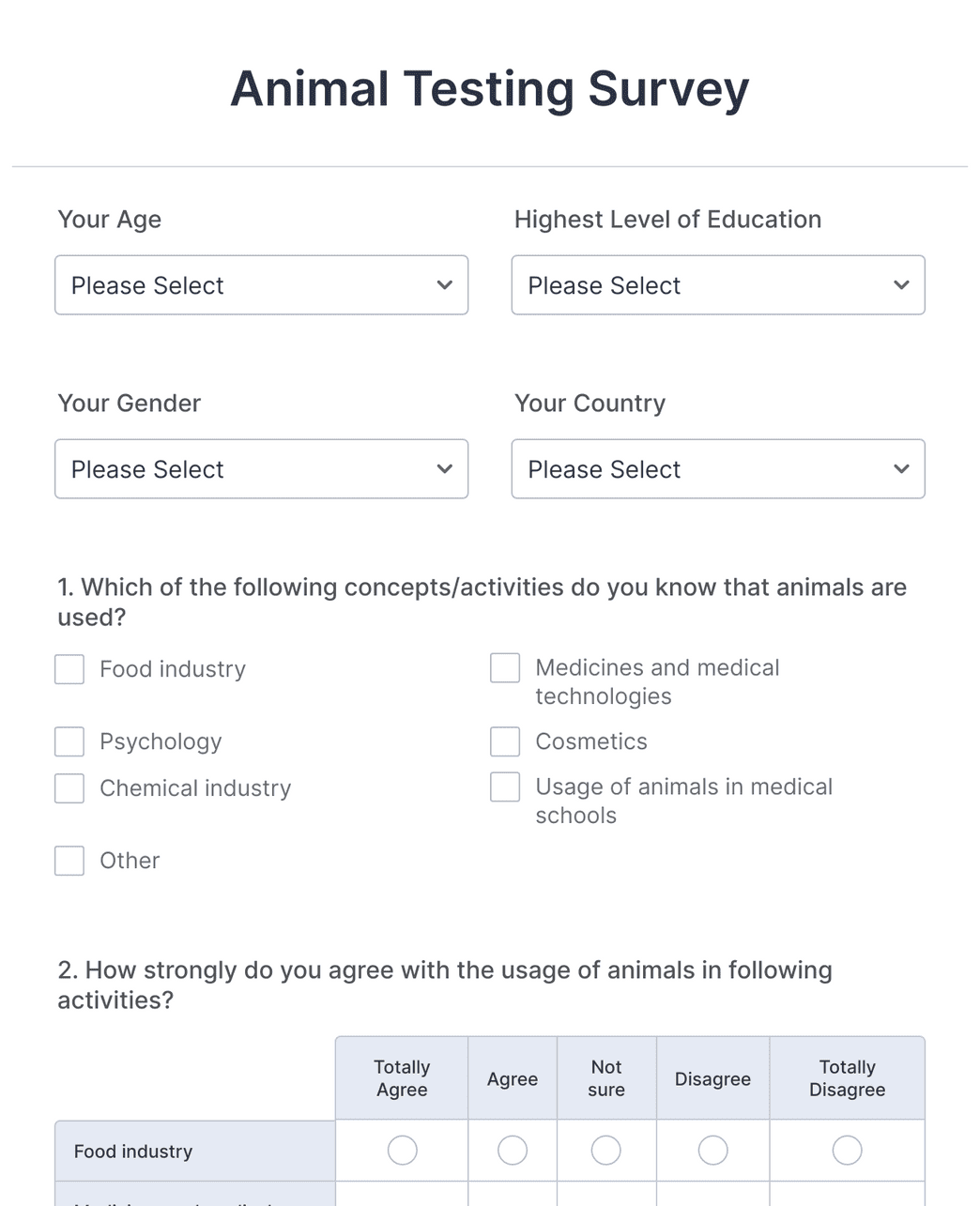Select Disagree for Food industry
This screenshot has width=980, height=1206.
tap(712, 1150)
